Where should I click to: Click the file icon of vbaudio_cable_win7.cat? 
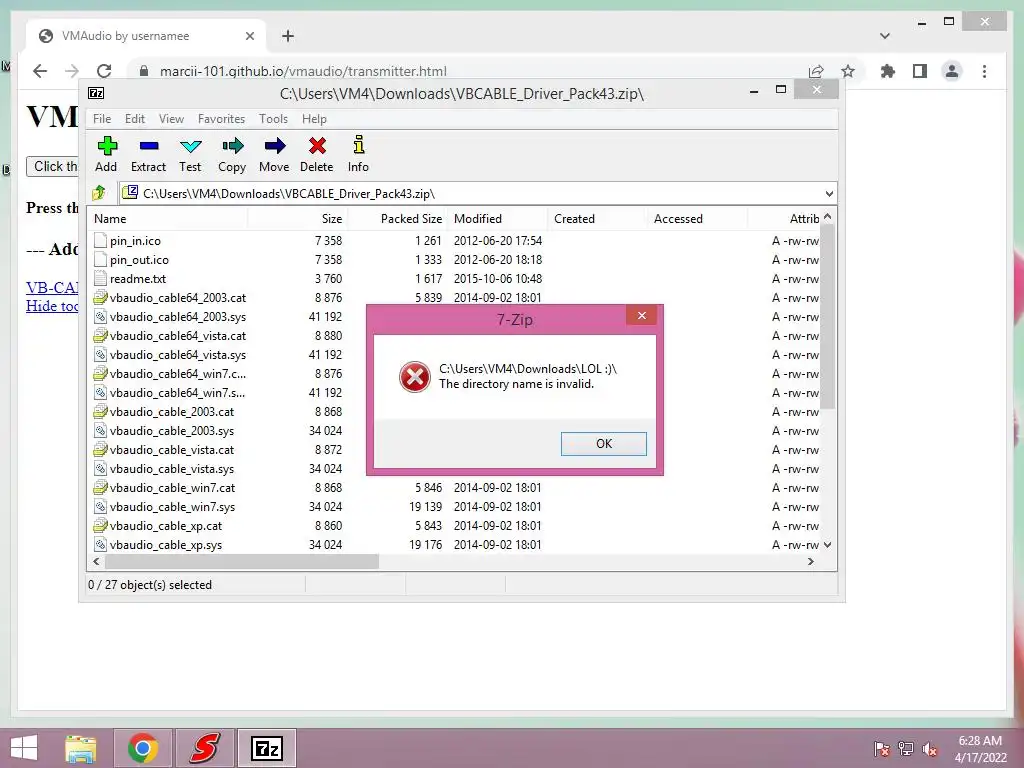(100, 487)
